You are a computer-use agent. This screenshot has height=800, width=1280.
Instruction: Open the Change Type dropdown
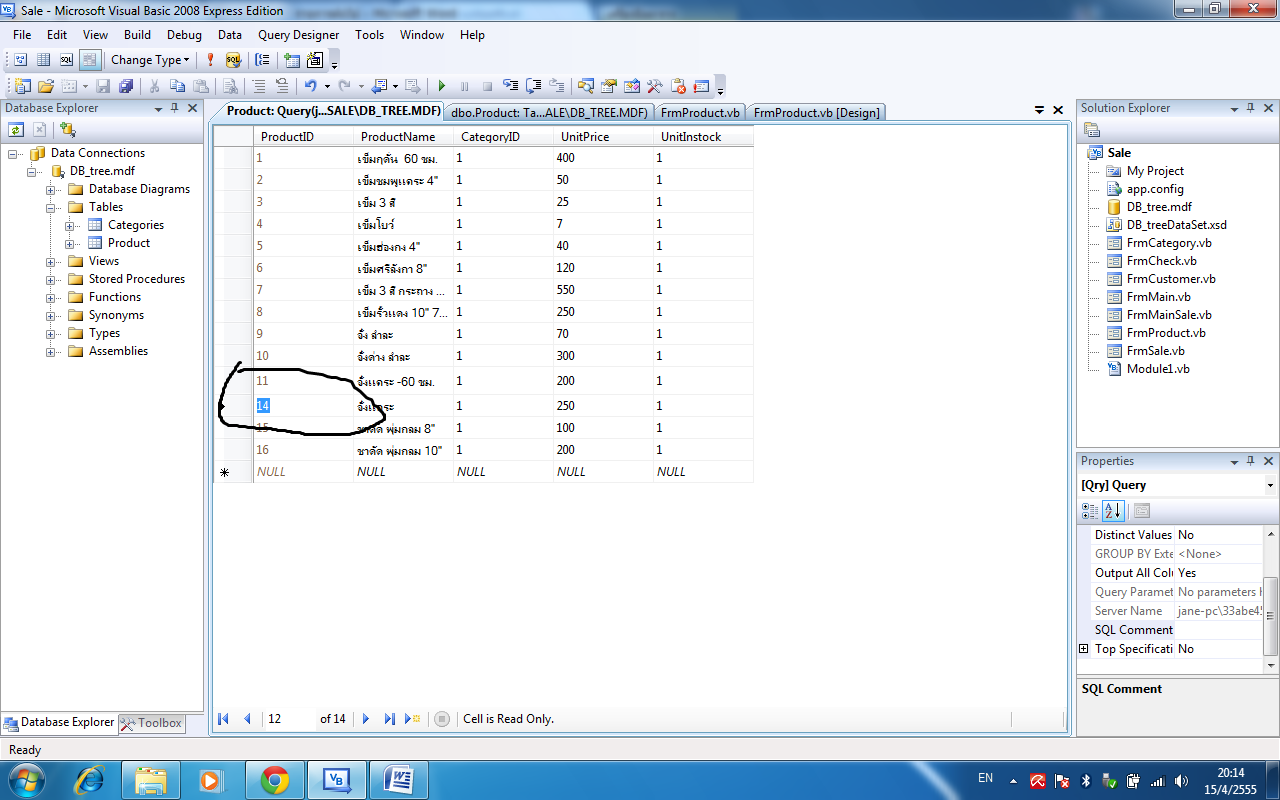pos(150,60)
